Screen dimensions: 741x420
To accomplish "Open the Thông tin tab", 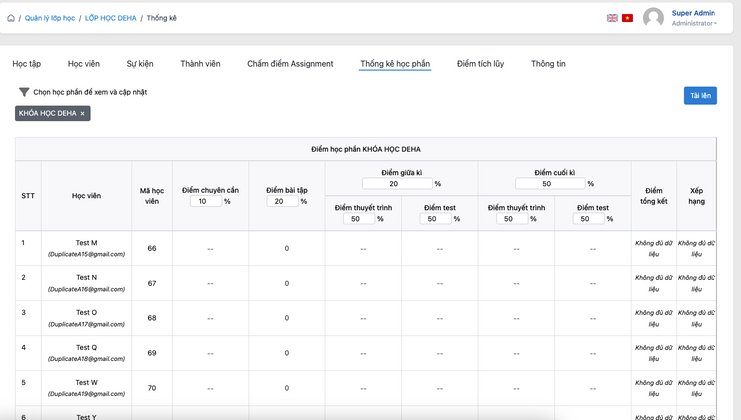I will [548, 64].
